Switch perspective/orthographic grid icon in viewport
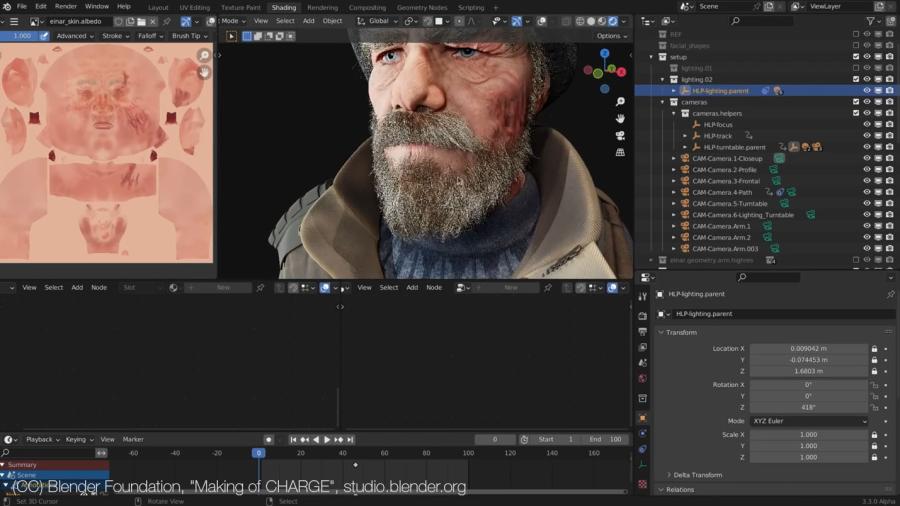The height and width of the screenshot is (506, 900). pyautogui.click(x=620, y=153)
